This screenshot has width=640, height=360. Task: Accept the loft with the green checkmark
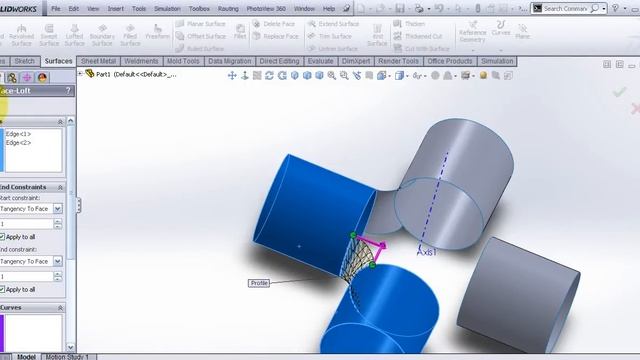[x=620, y=92]
